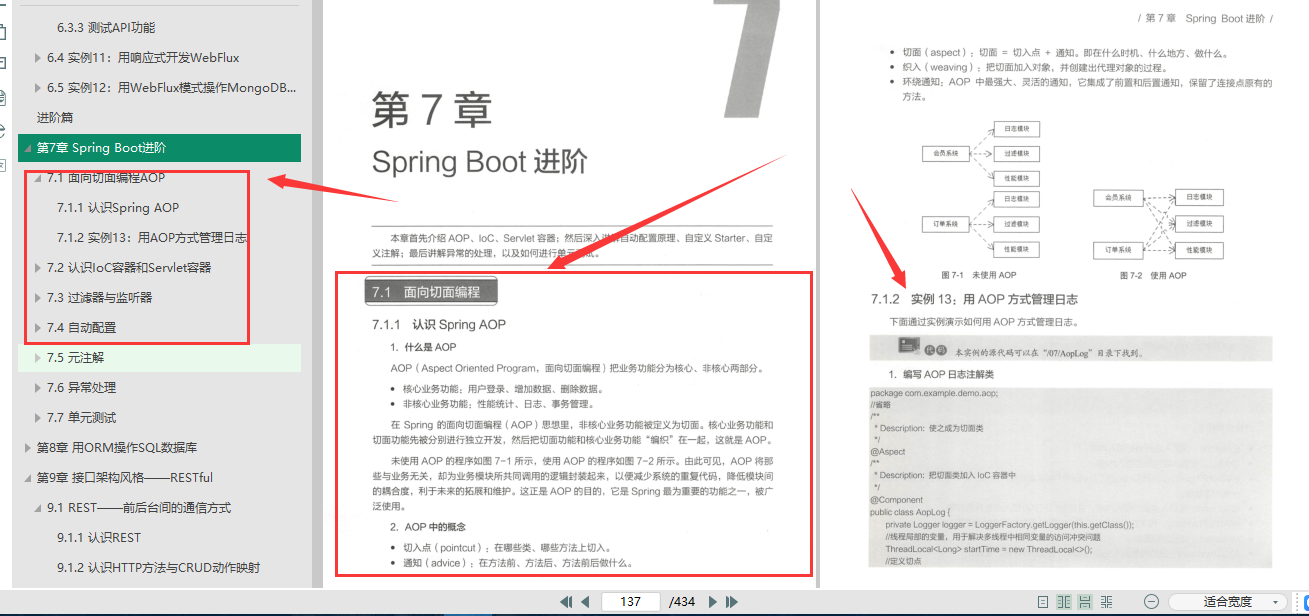
Task: Click the 7.1.1 认识 Spring AOP subheading
Action: [439, 325]
